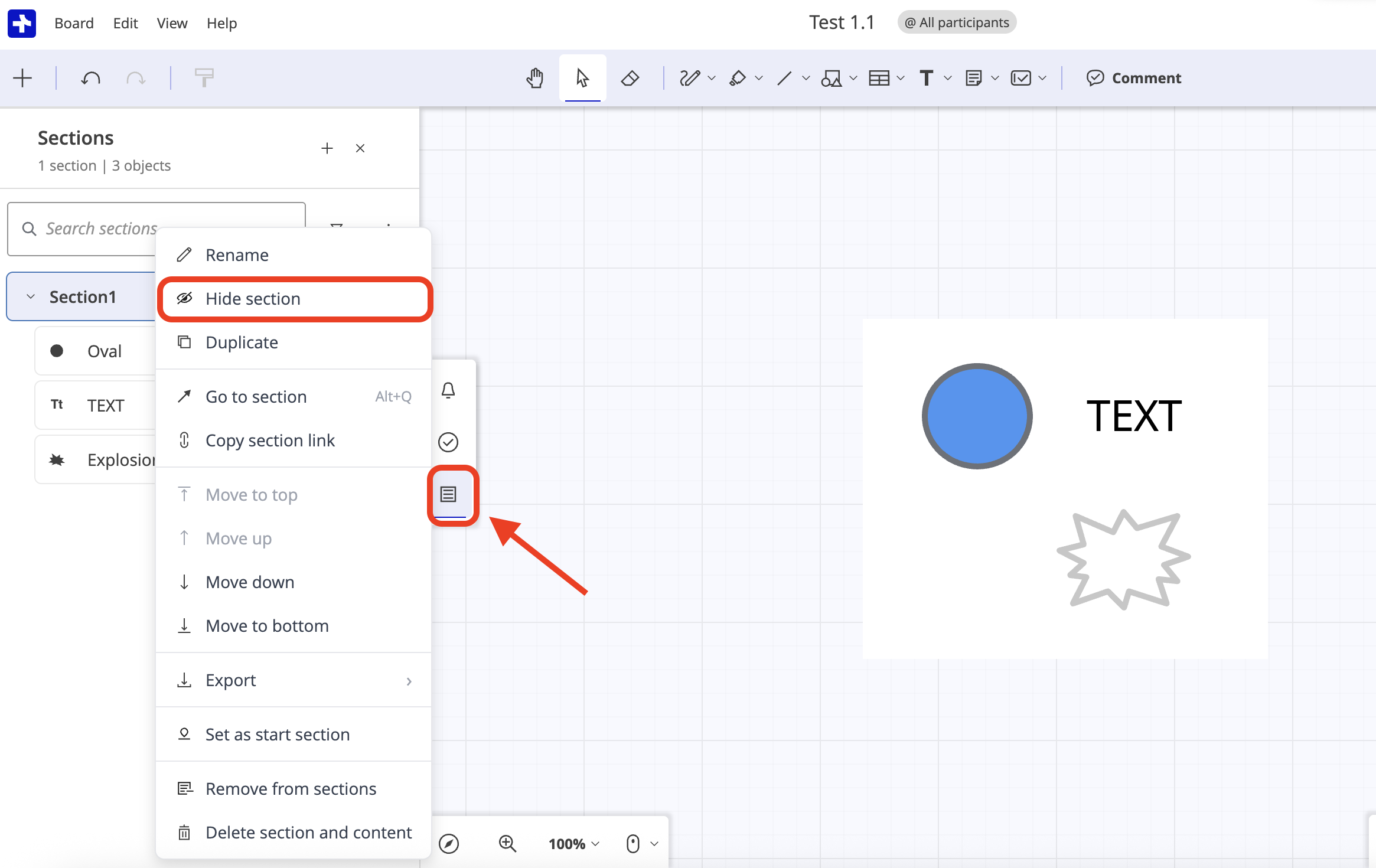This screenshot has width=1376, height=868.
Task: Select the TEXT item in sections list
Action: 94,405
